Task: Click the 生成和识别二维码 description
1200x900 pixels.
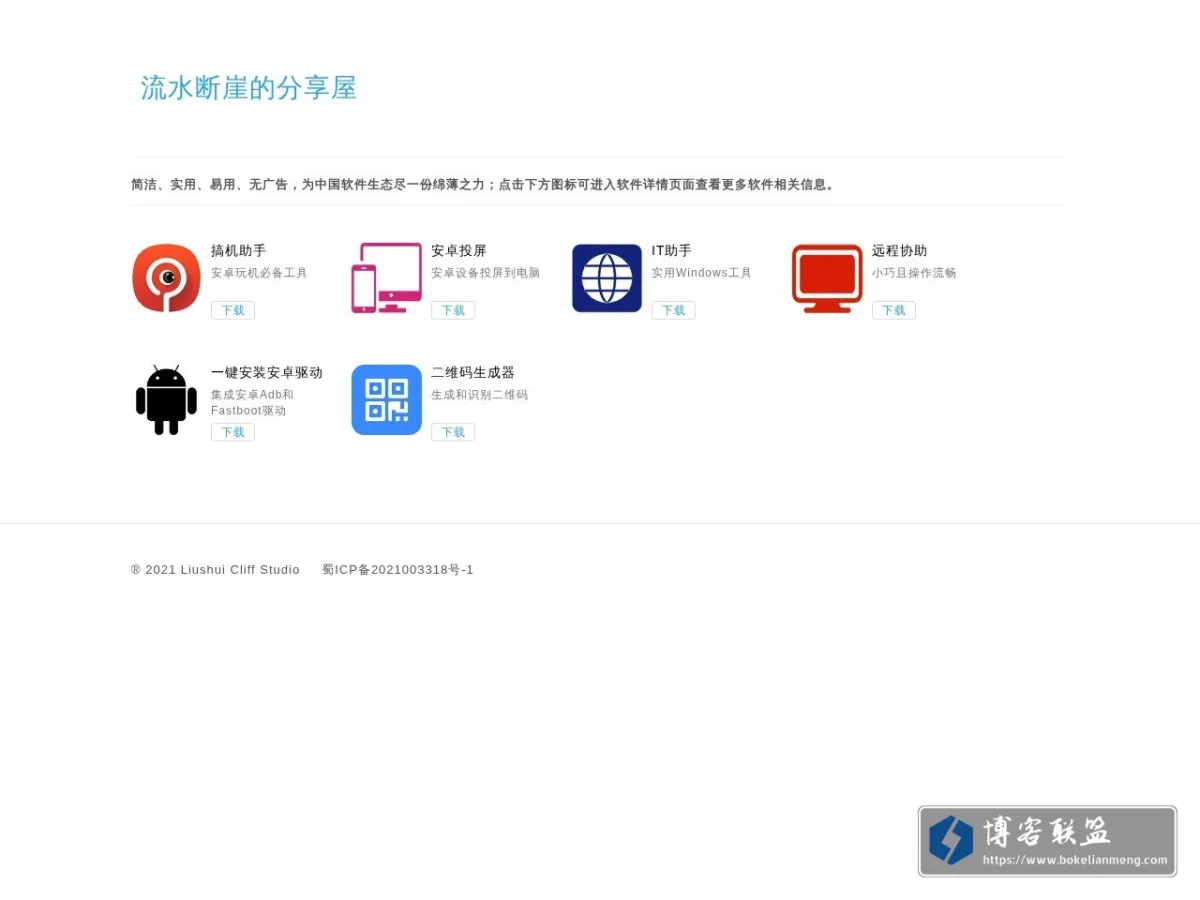Action: click(480, 395)
